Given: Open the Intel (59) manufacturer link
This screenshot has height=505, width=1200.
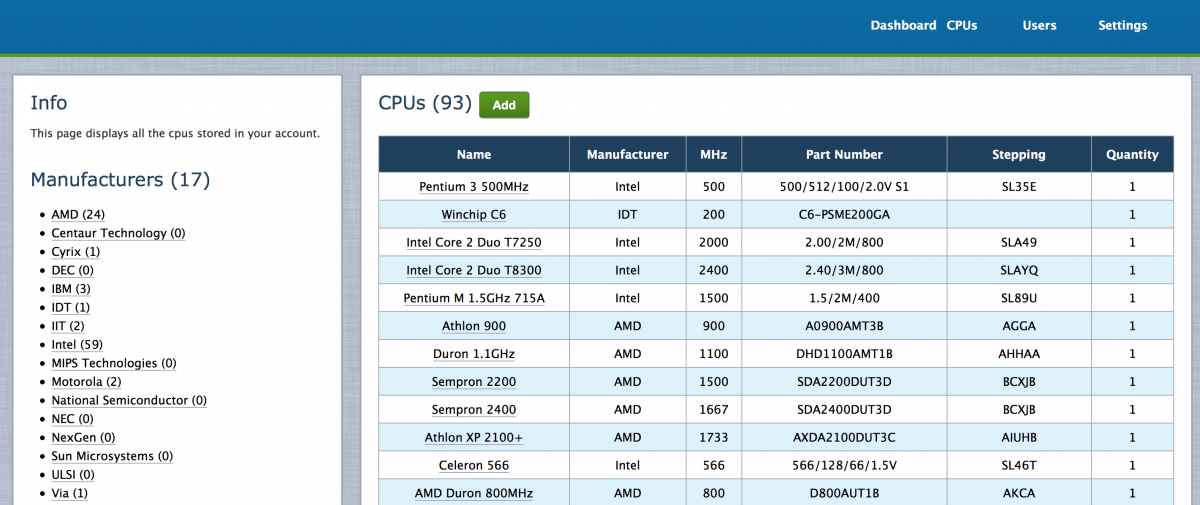Looking at the screenshot, I should click(77, 345).
